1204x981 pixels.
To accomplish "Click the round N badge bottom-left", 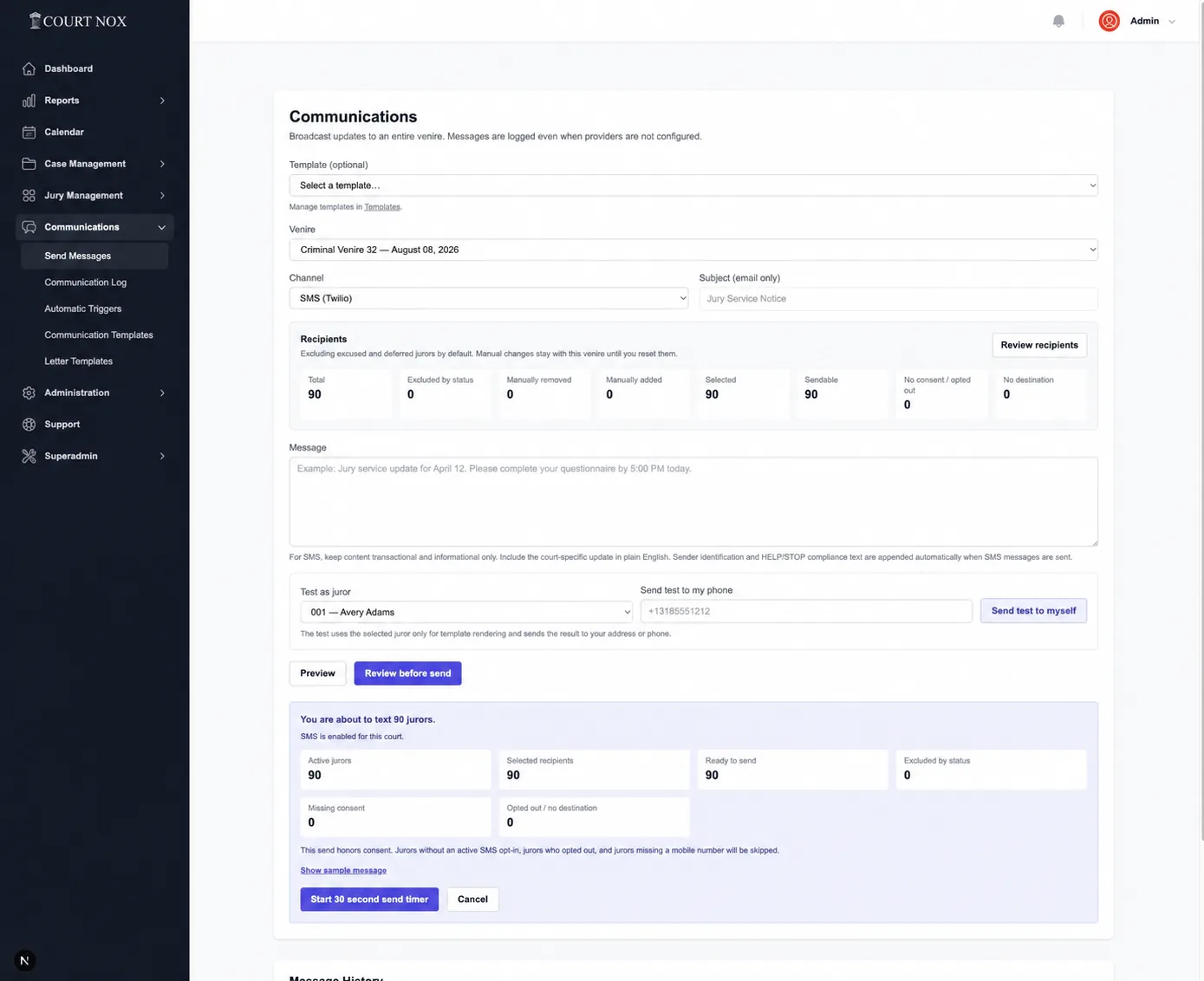I will coord(24,960).
